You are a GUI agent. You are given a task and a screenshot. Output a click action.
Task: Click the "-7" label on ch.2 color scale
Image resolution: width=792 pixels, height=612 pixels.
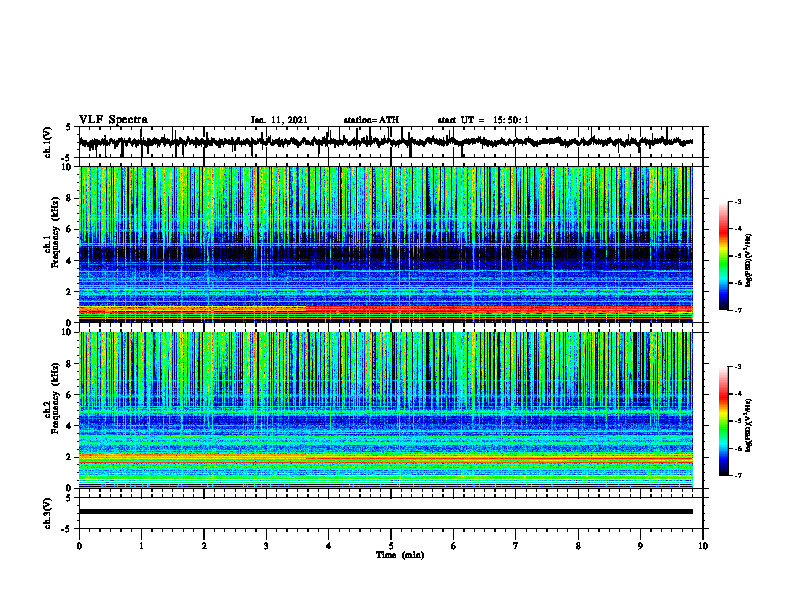pyautogui.click(x=737, y=475)
